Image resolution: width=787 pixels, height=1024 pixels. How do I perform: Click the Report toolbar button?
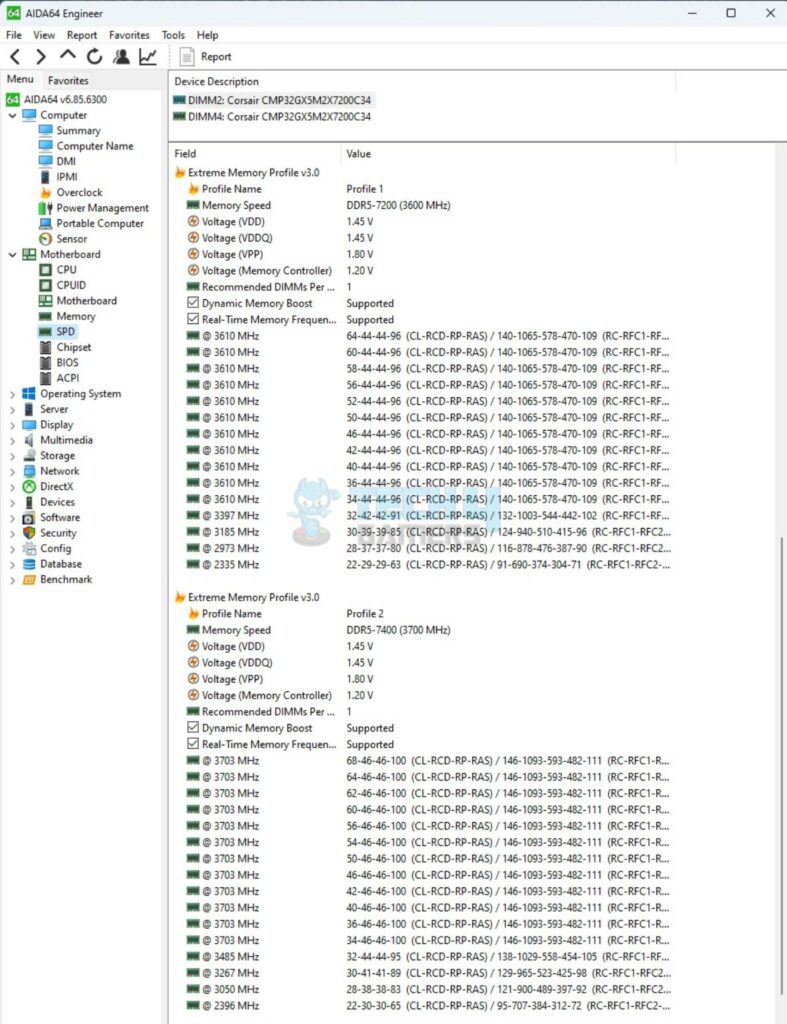click(x=206, y=57)
